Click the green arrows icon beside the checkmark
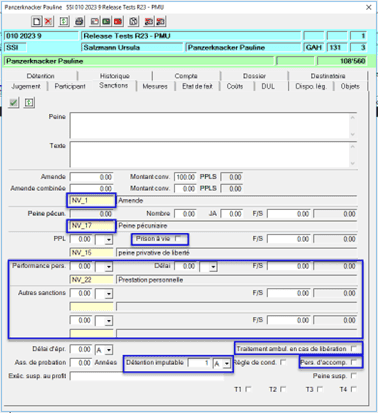This screenshot has height=413, width=378. (29, 103)
